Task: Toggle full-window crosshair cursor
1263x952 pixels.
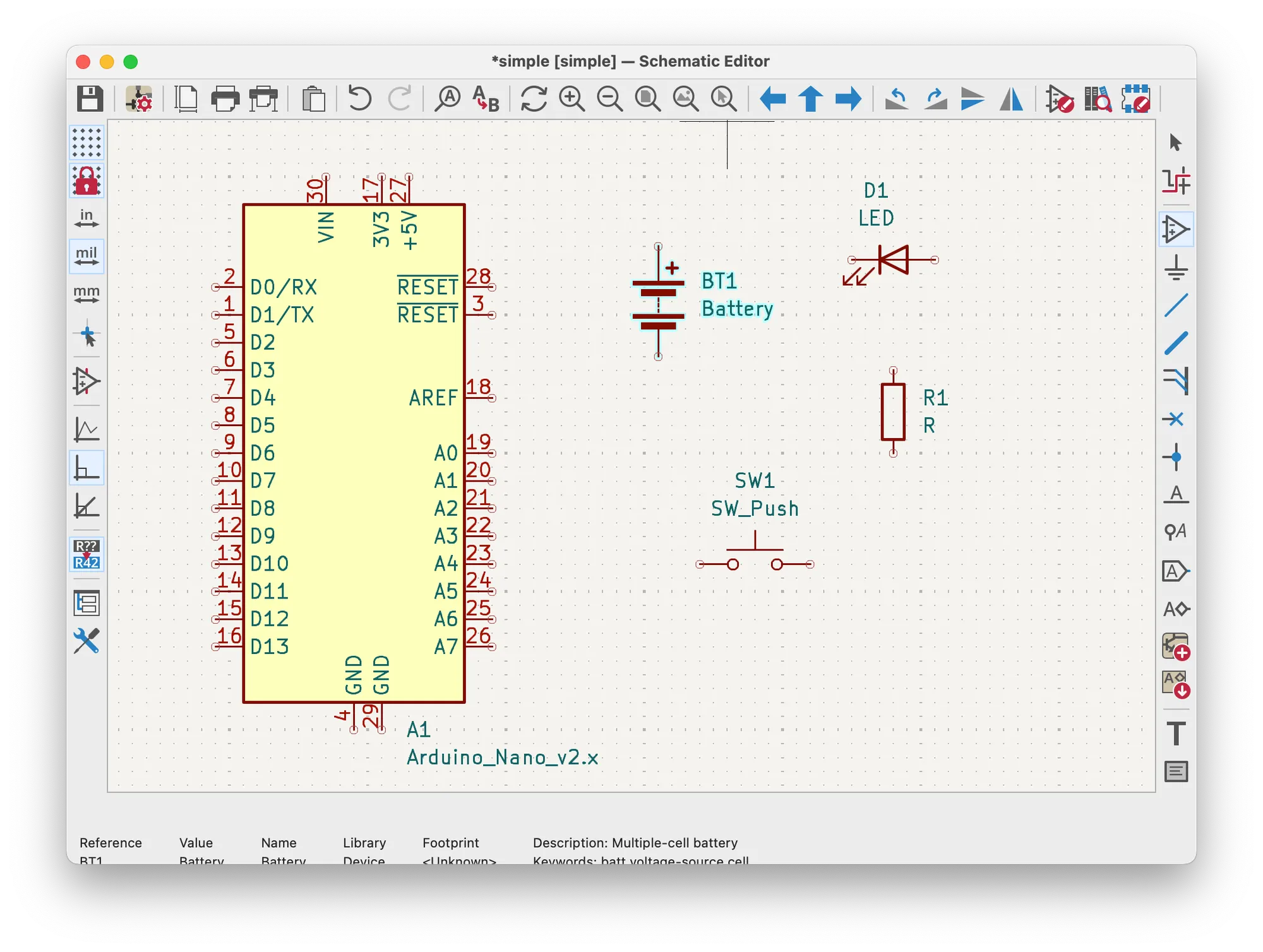Action: click(87, 335)
